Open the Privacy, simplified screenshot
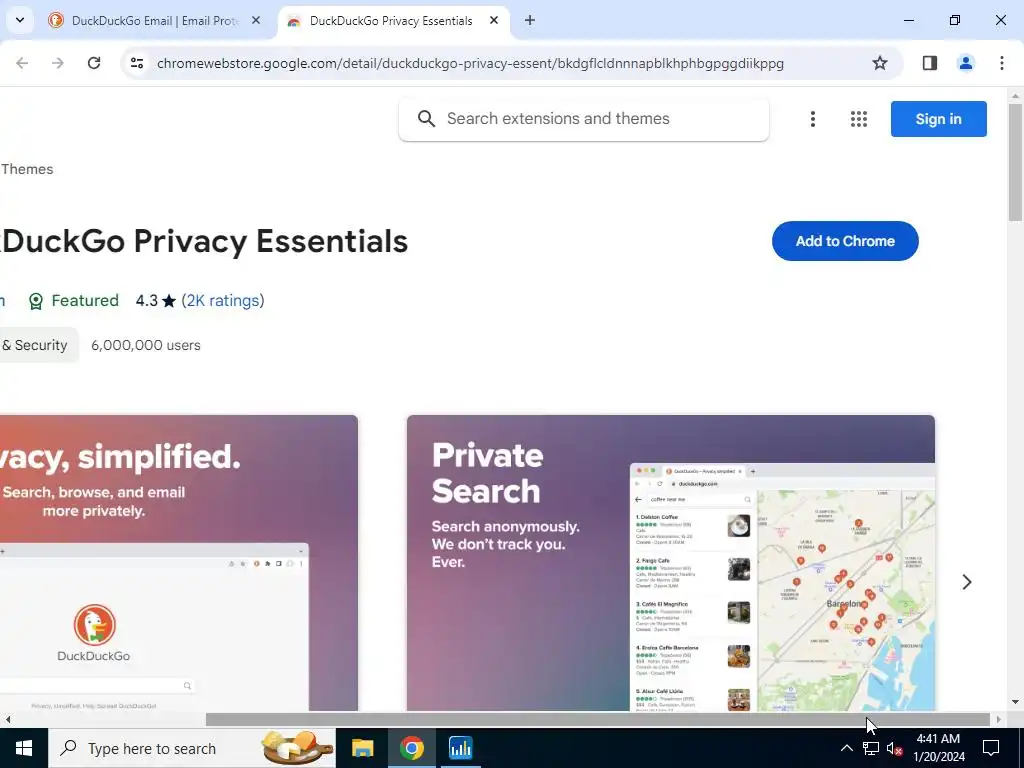Viewport: 1024px width, 768px height. [x=179, y=563]
